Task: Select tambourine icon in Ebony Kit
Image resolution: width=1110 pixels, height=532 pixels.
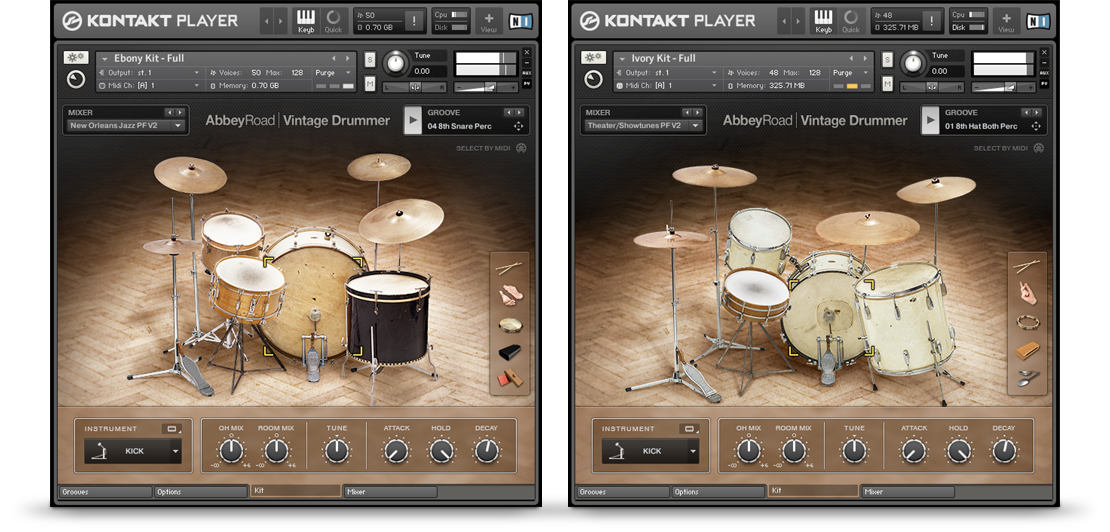Action: (509, 325)
